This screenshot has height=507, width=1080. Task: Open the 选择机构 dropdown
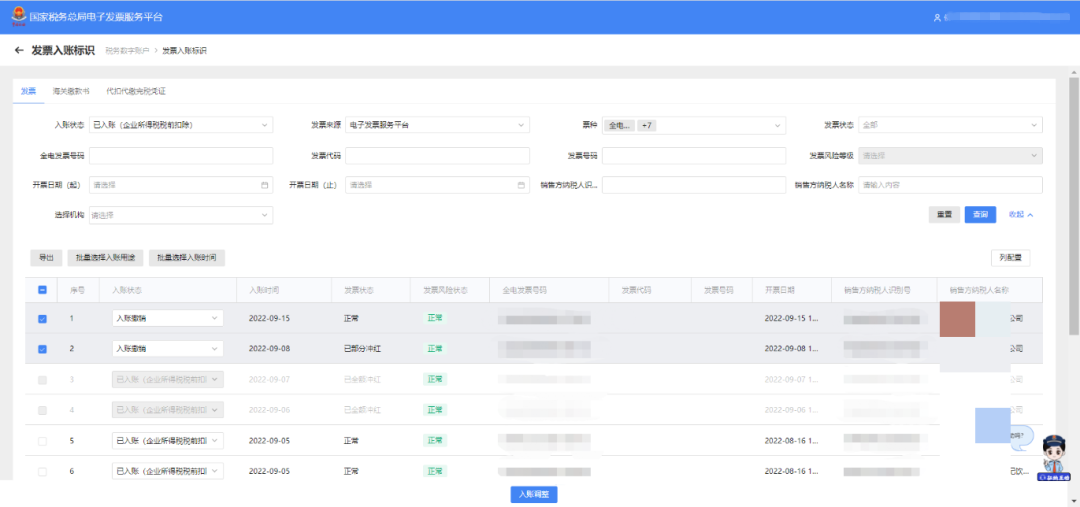(180, 215)
